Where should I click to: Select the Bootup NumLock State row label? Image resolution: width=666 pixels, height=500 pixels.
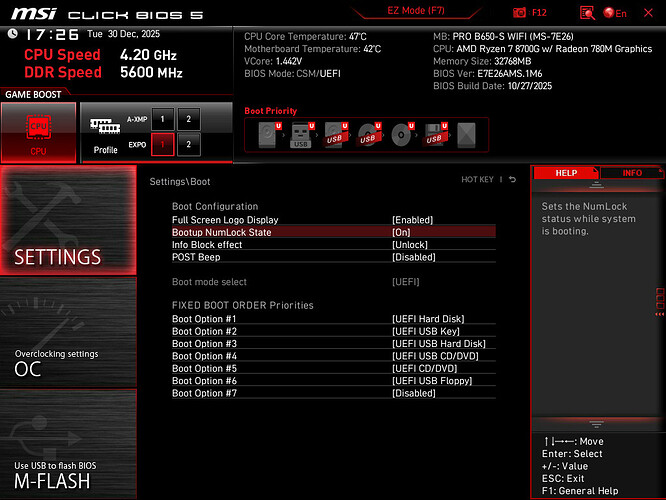tap(221, 232)
